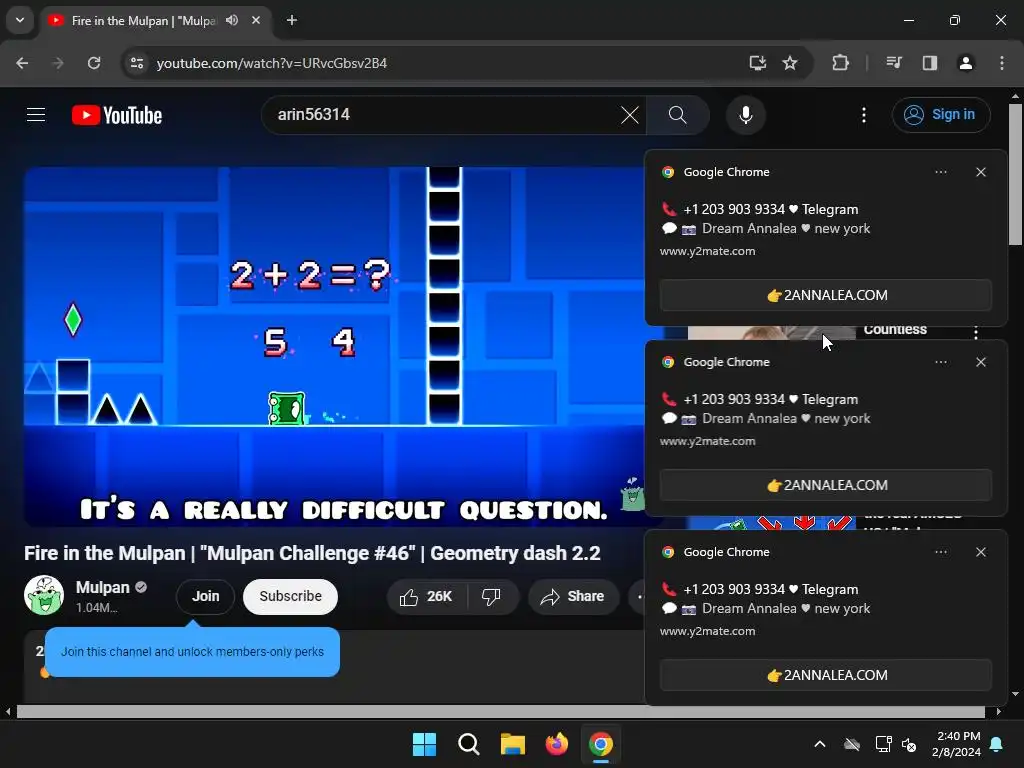1024x768 pixels.
Task: Open Windows taskbar search
Action: tap(469, 744)
